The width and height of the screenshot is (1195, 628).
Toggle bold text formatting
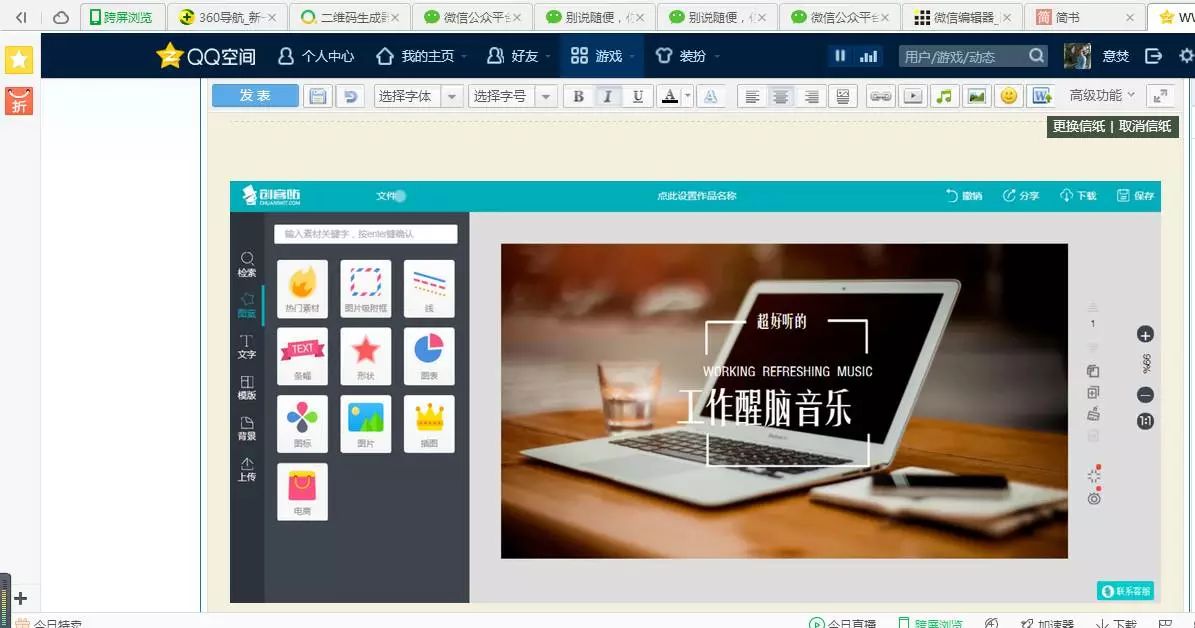(577, 96)
